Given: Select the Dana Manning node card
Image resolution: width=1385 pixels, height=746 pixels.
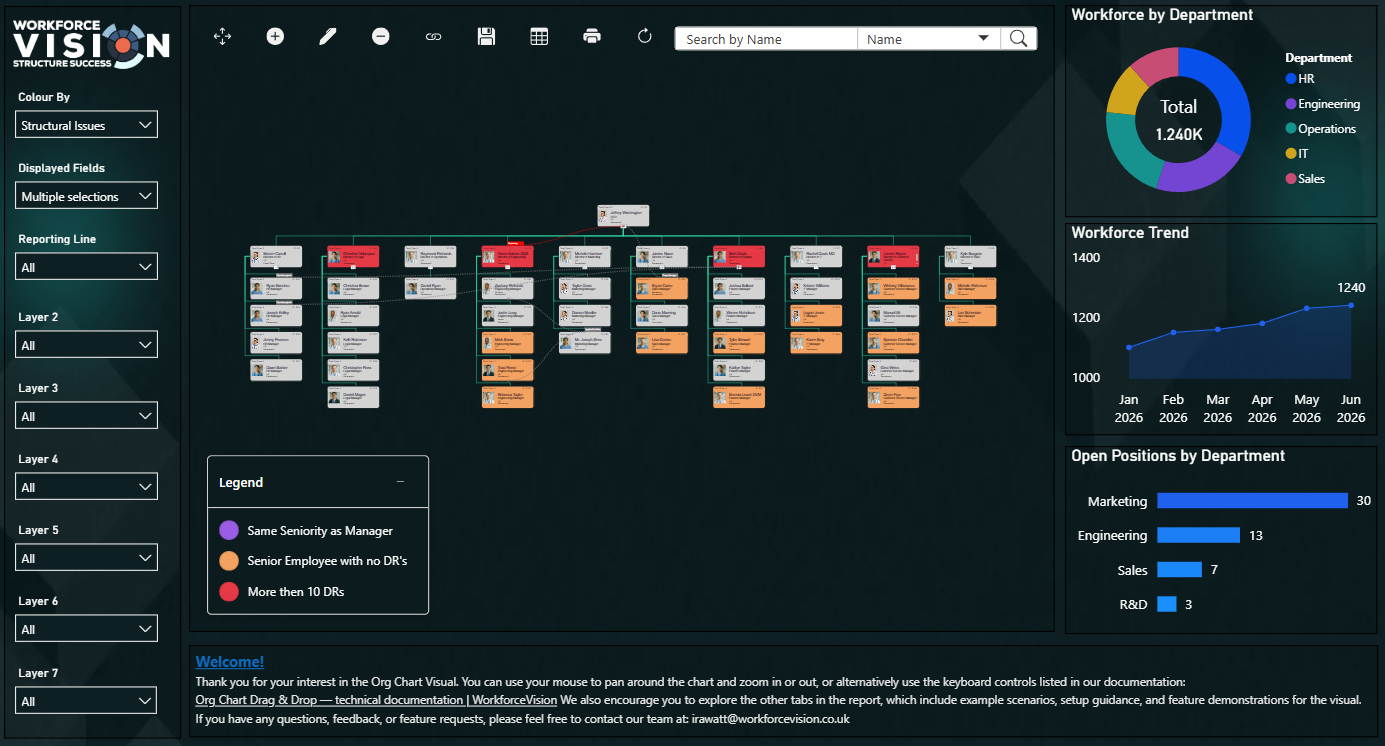Looking at the screenshot, I should pyautogui.click(x=661, y=315).
